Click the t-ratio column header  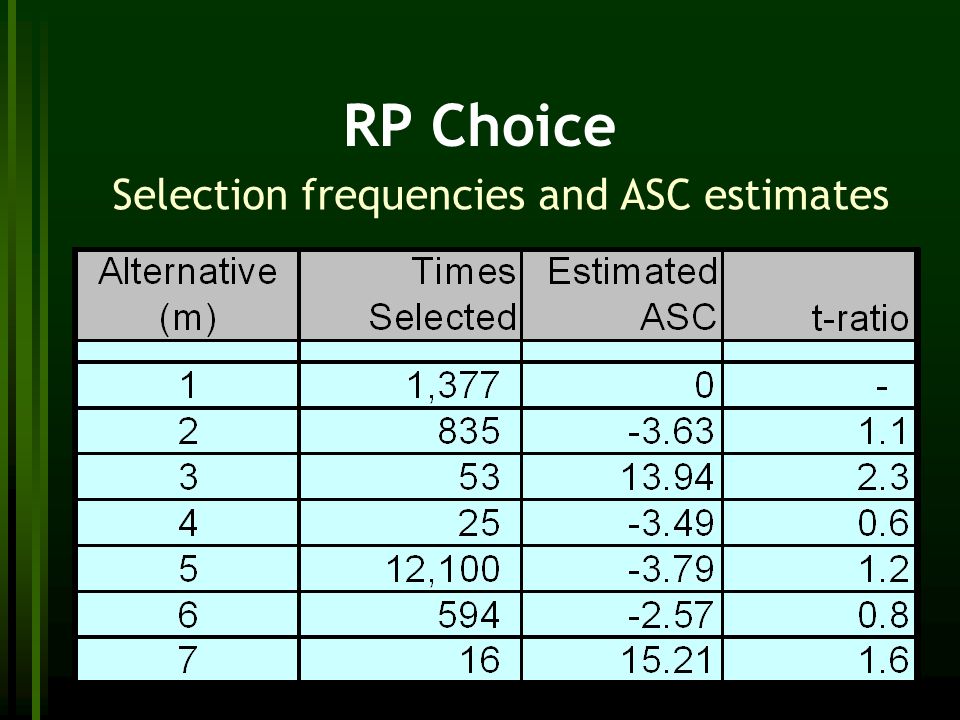tap(819, 295)
